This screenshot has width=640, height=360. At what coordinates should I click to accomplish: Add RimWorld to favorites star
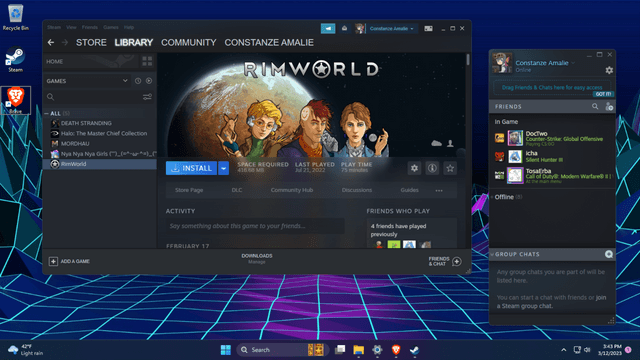pyautogui.click(x=450, y=168)
